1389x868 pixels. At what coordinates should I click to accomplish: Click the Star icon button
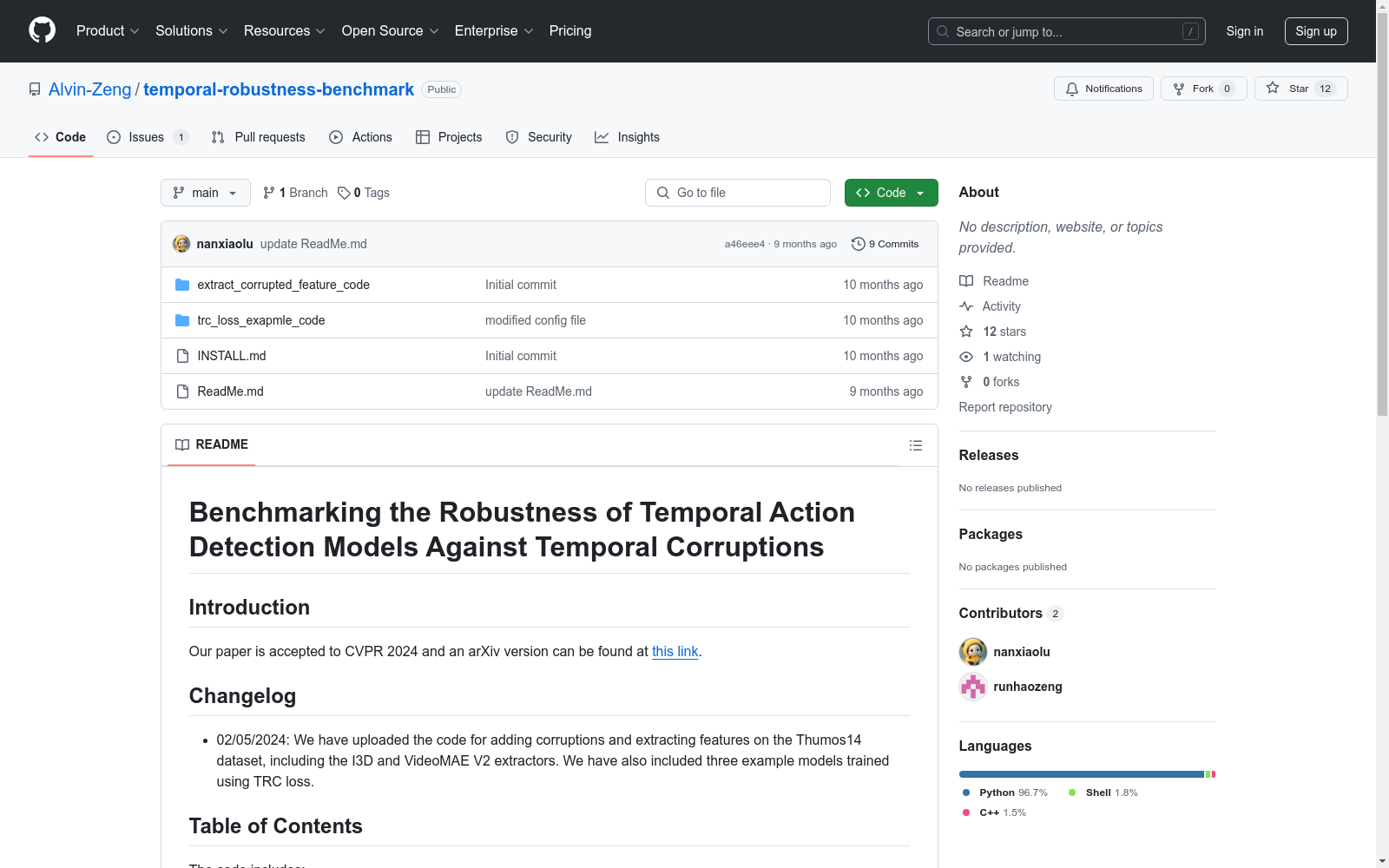(x=1273, y=89)
